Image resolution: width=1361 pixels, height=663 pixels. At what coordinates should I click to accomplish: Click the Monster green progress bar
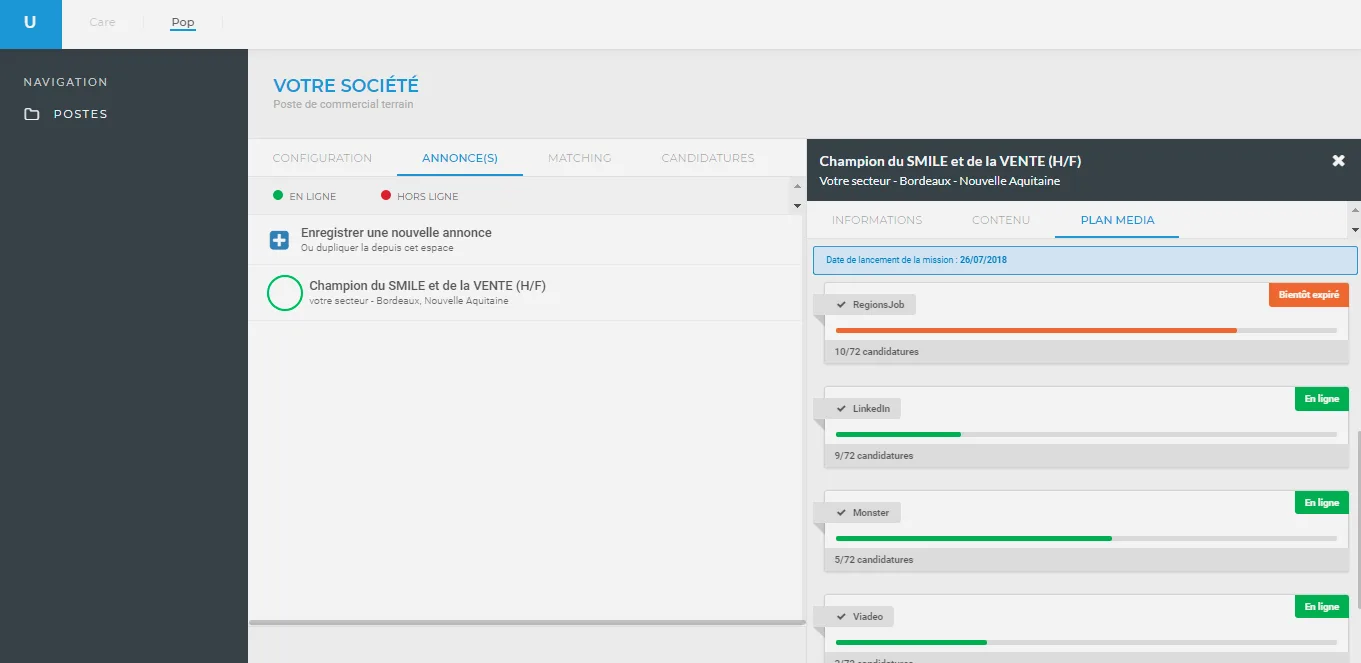974,538
